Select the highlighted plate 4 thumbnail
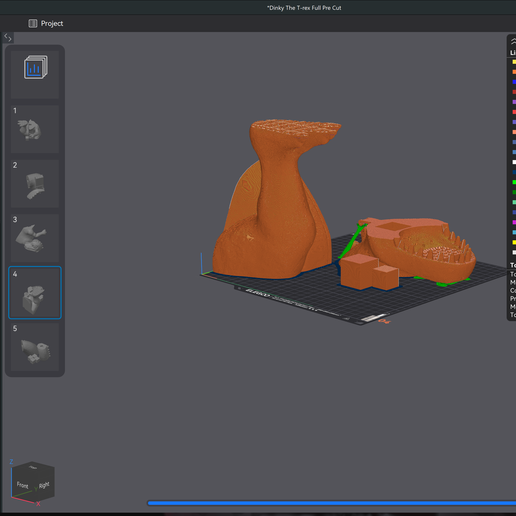This screenshot has width=516, height=516. (35, 292)
